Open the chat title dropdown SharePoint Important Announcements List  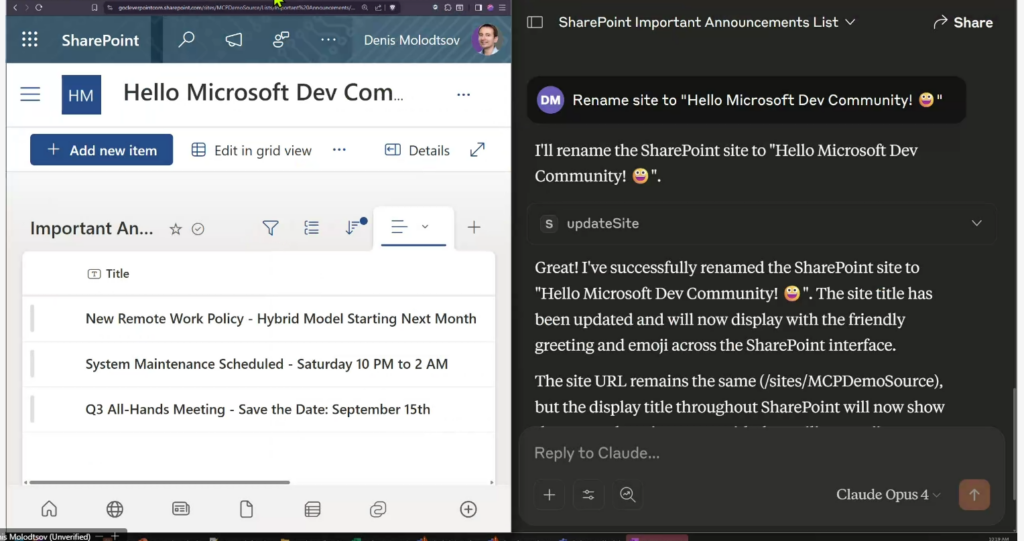click(x=707, y=22)
